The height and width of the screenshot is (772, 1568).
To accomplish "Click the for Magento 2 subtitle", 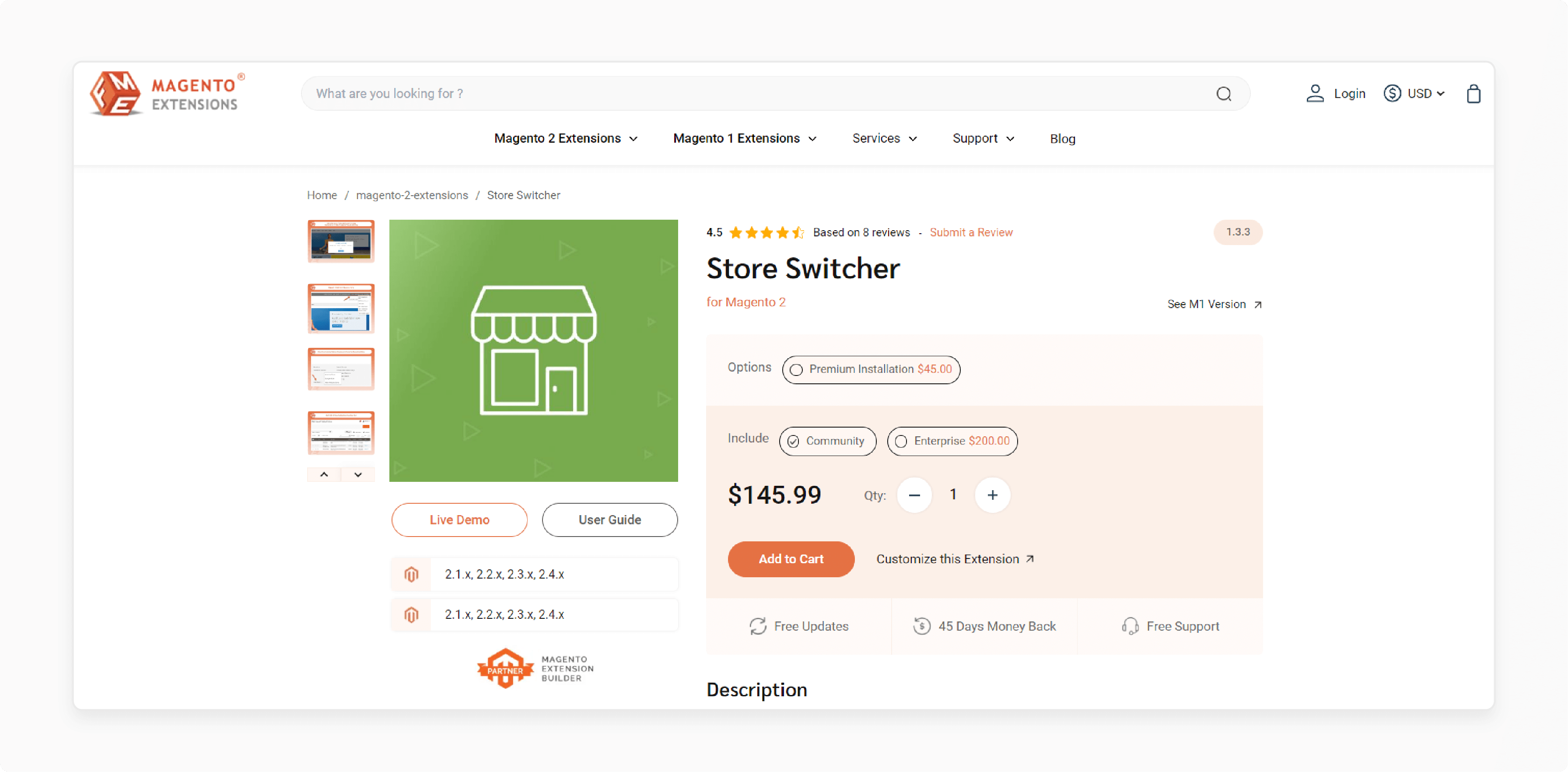I will pos(745,302).
